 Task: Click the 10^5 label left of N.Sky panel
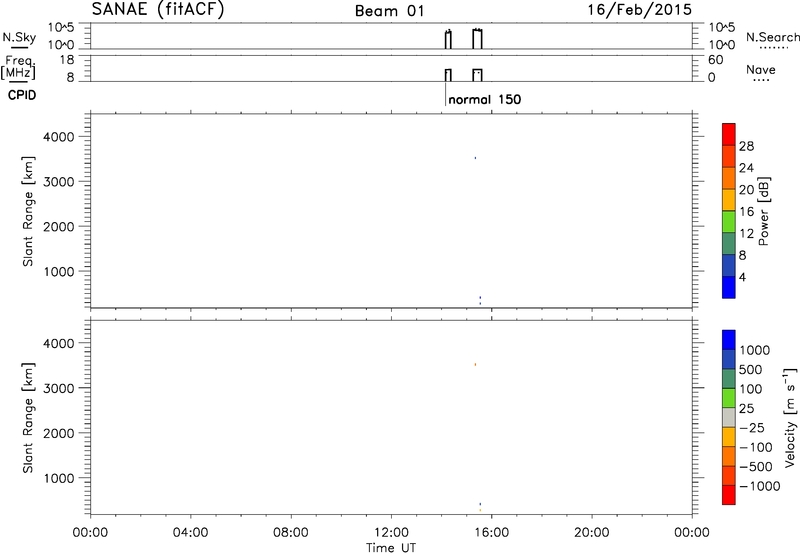[61, 28]
